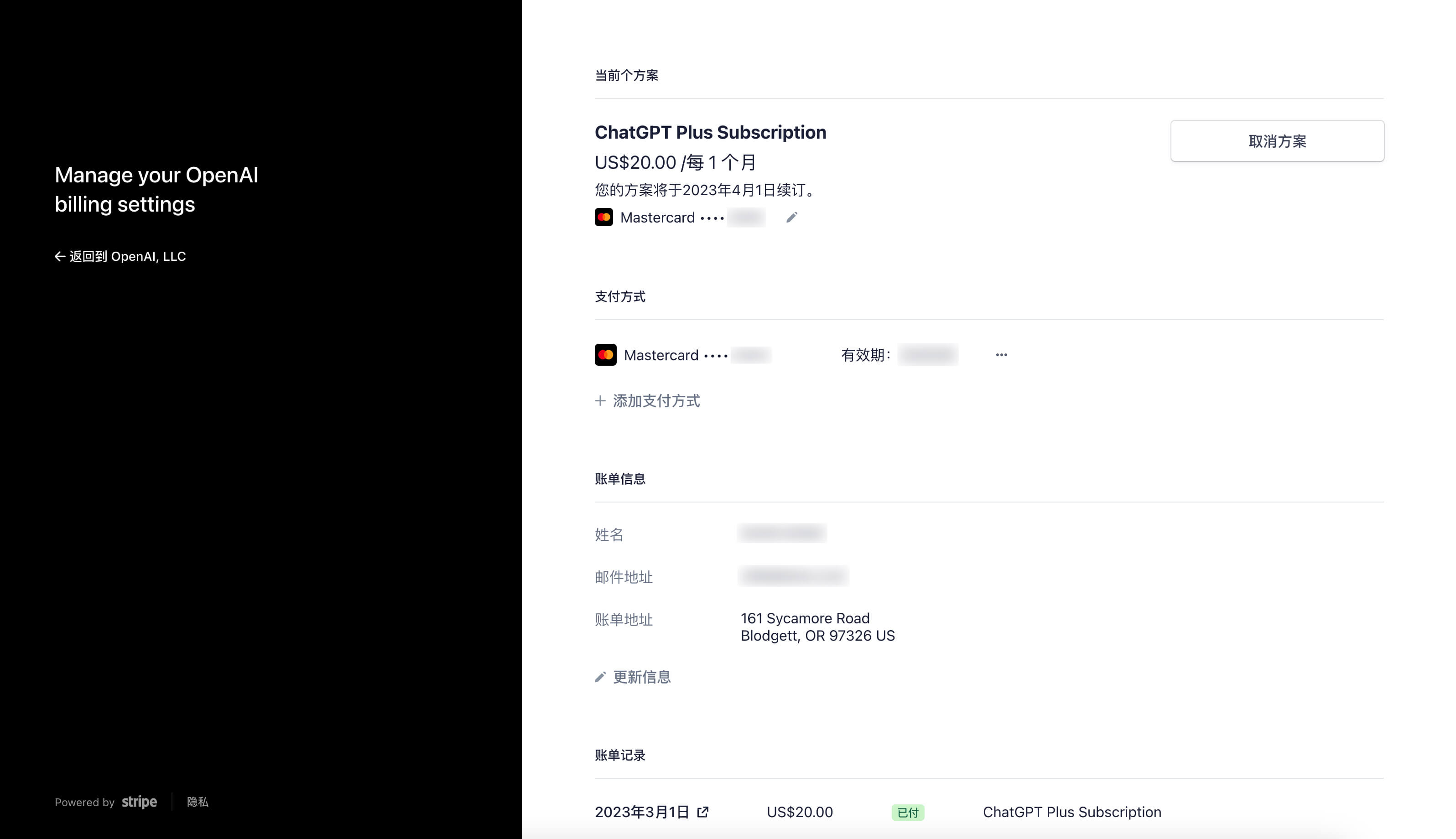Click the plus icon to add a payment method

[600, 401]
